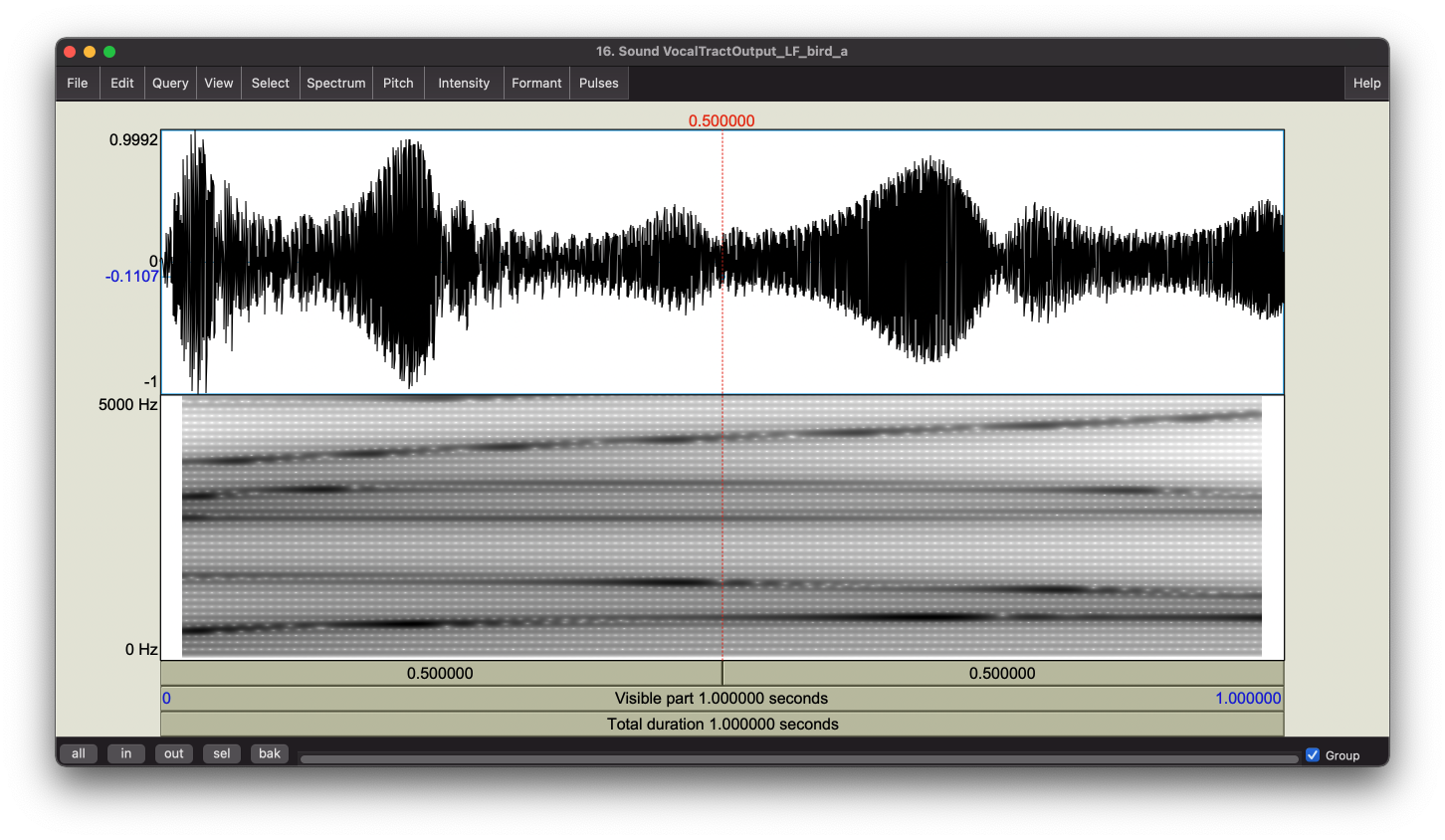The image size is (1445, 840).
Task: Open the Query menu
Action: (x=170, y=84)
